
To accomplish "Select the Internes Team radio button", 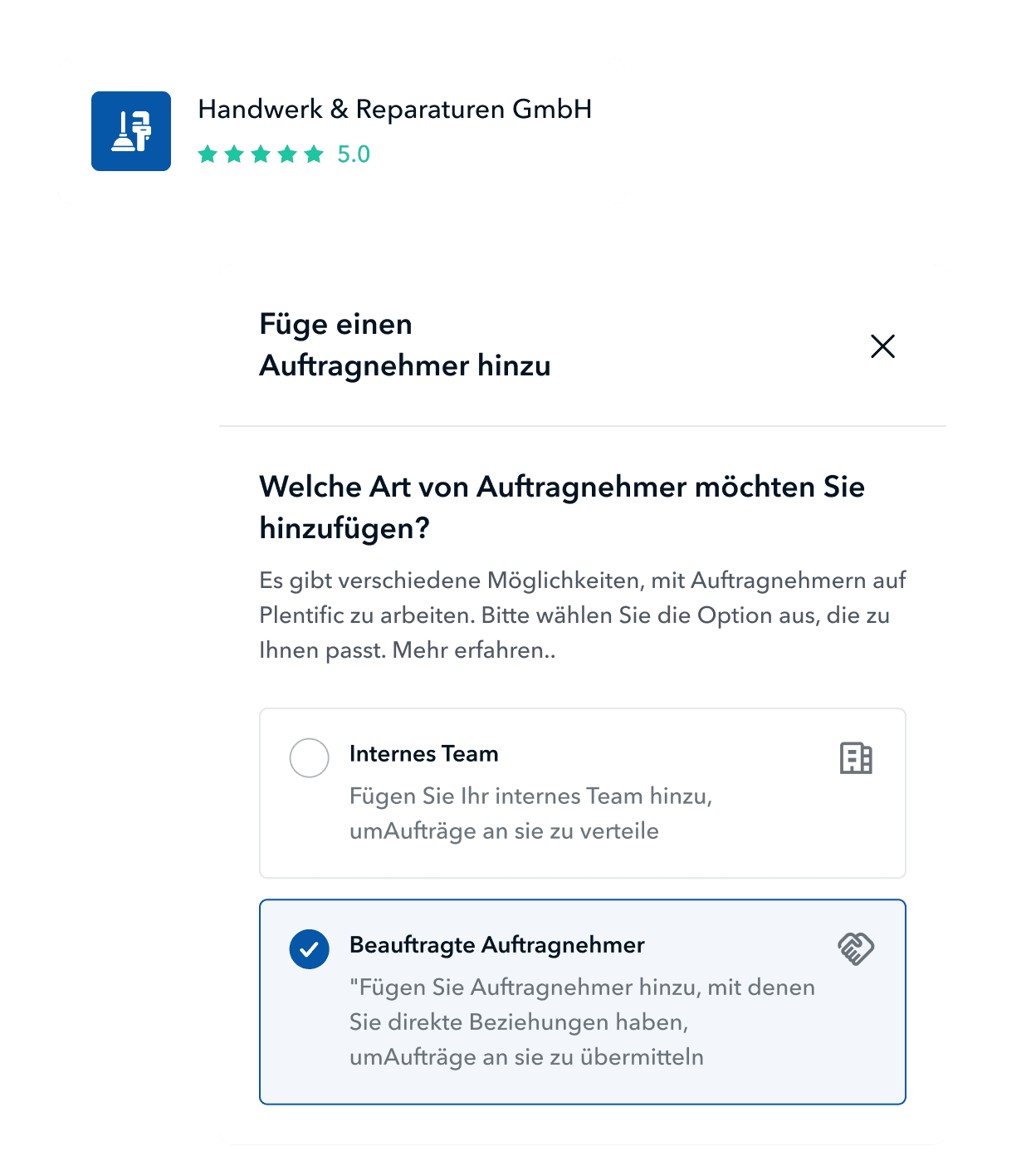I will coord(309,757).
